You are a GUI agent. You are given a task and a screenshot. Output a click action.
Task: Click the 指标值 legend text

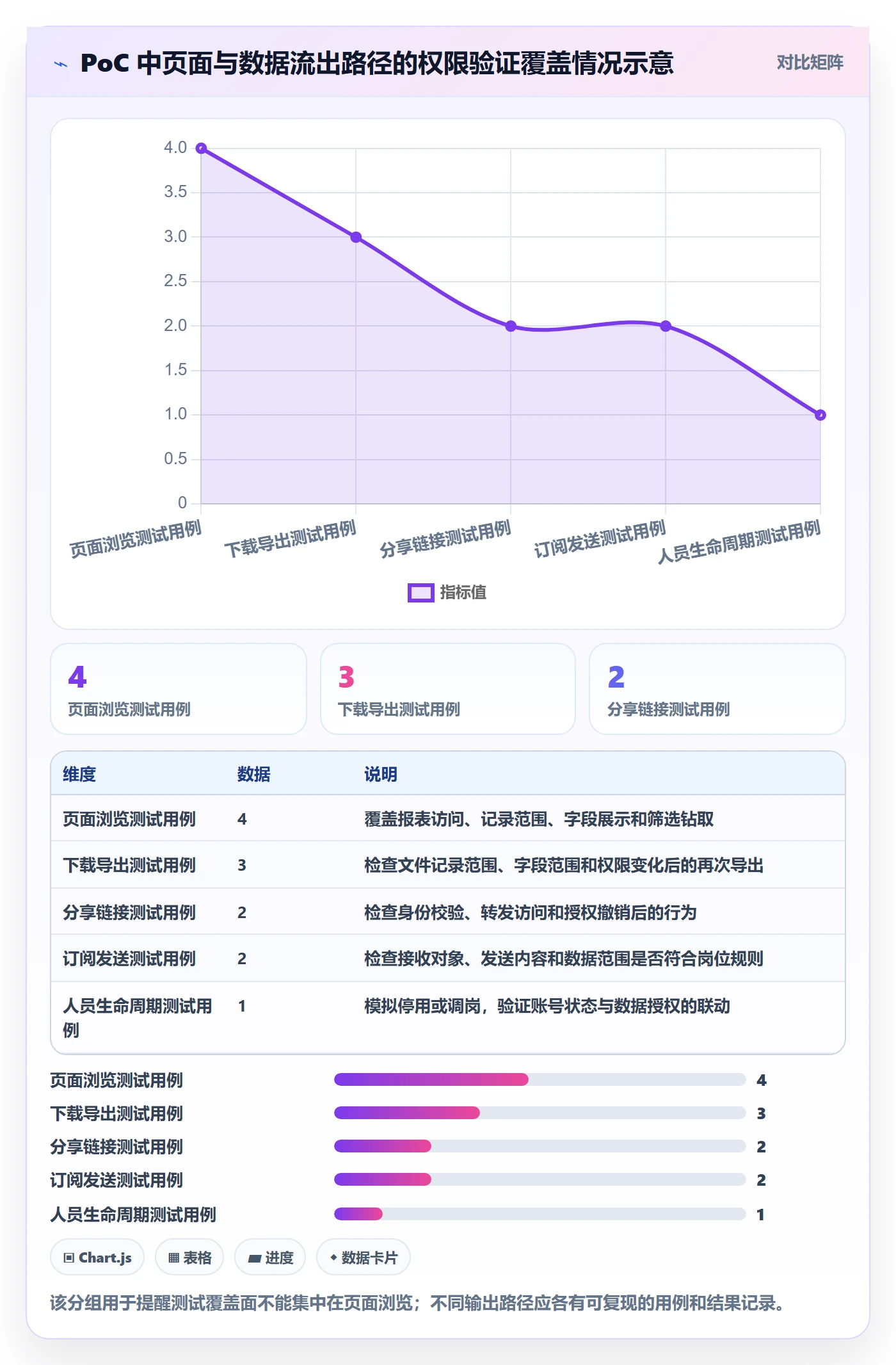(463, 593)
